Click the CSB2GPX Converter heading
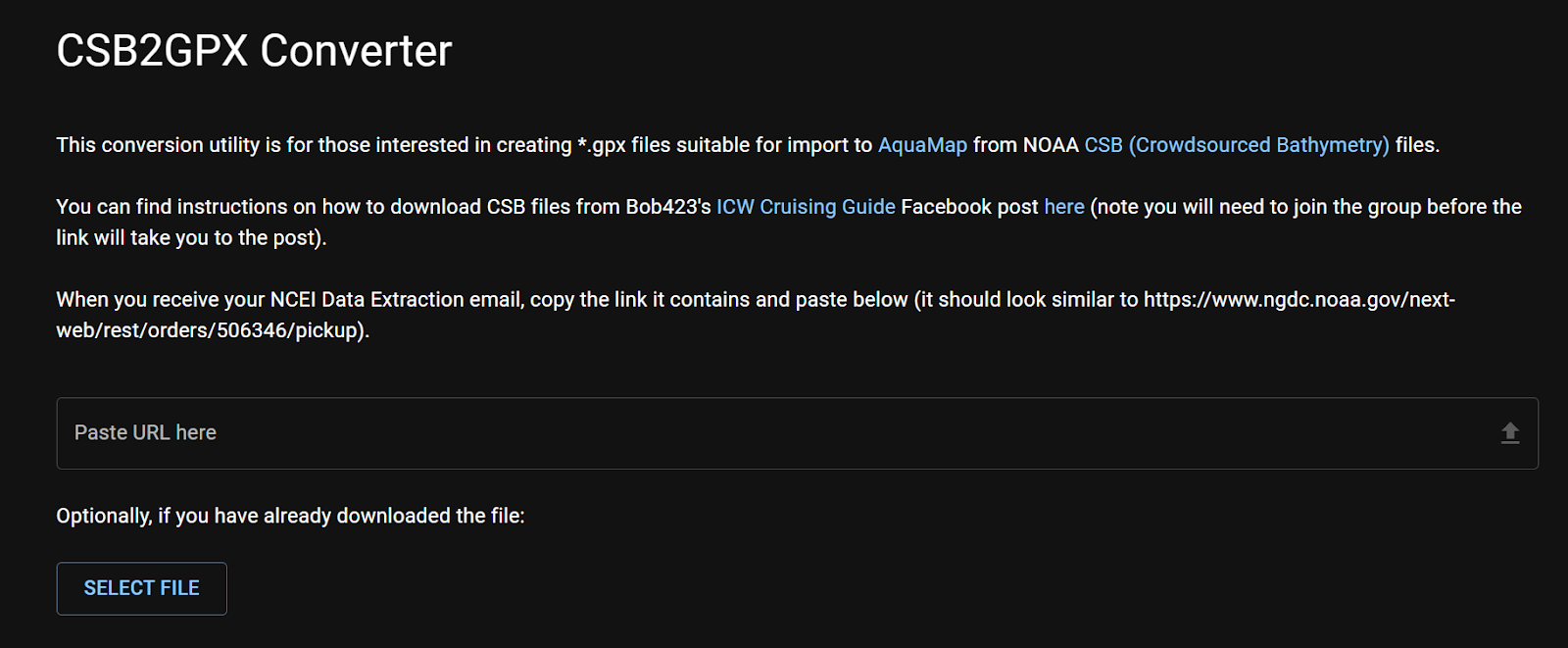The width and height of the screenshot is (1568, 648). 254,51
